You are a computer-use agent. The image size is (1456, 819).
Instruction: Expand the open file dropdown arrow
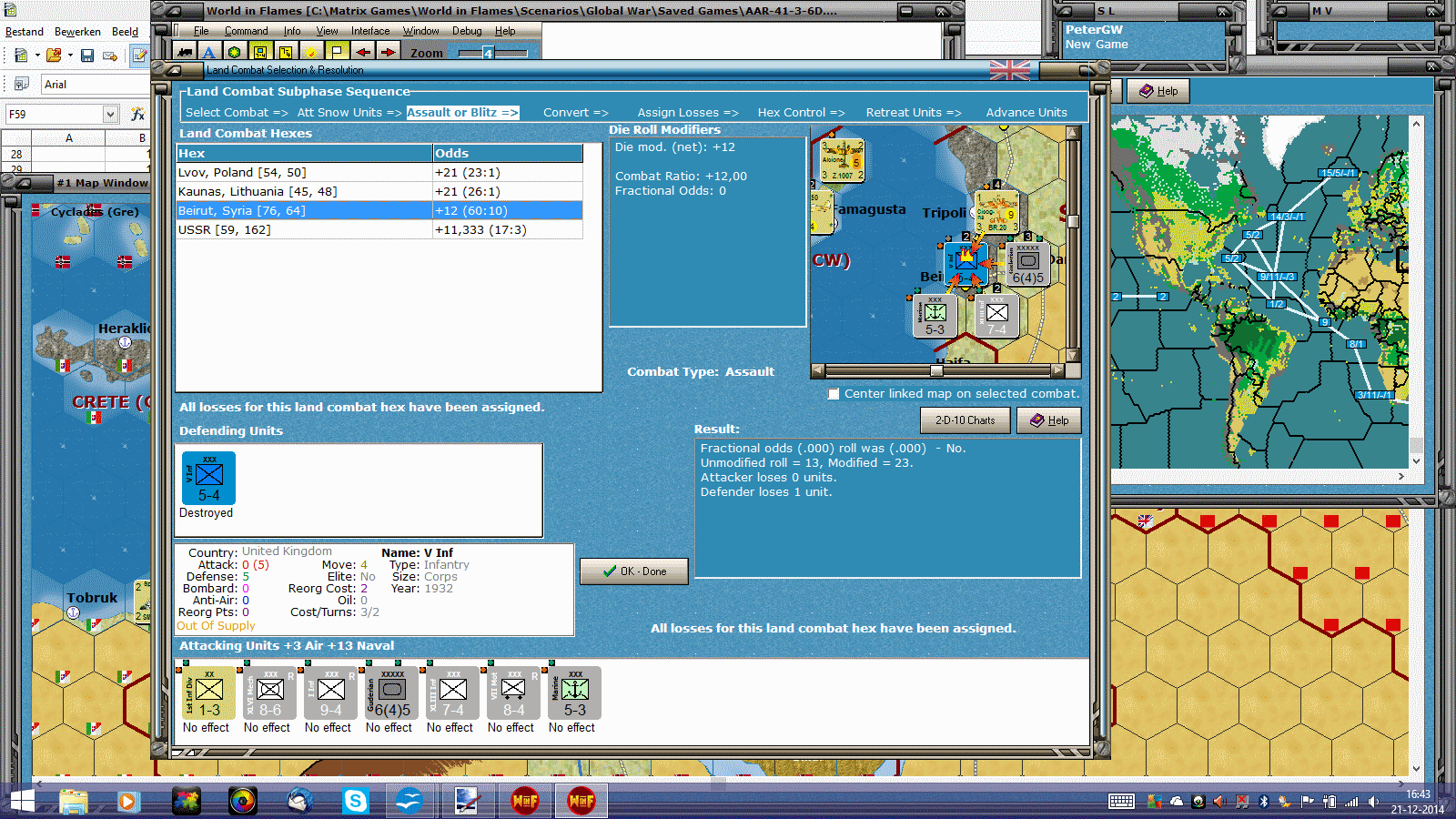click(x=70, y=56)
